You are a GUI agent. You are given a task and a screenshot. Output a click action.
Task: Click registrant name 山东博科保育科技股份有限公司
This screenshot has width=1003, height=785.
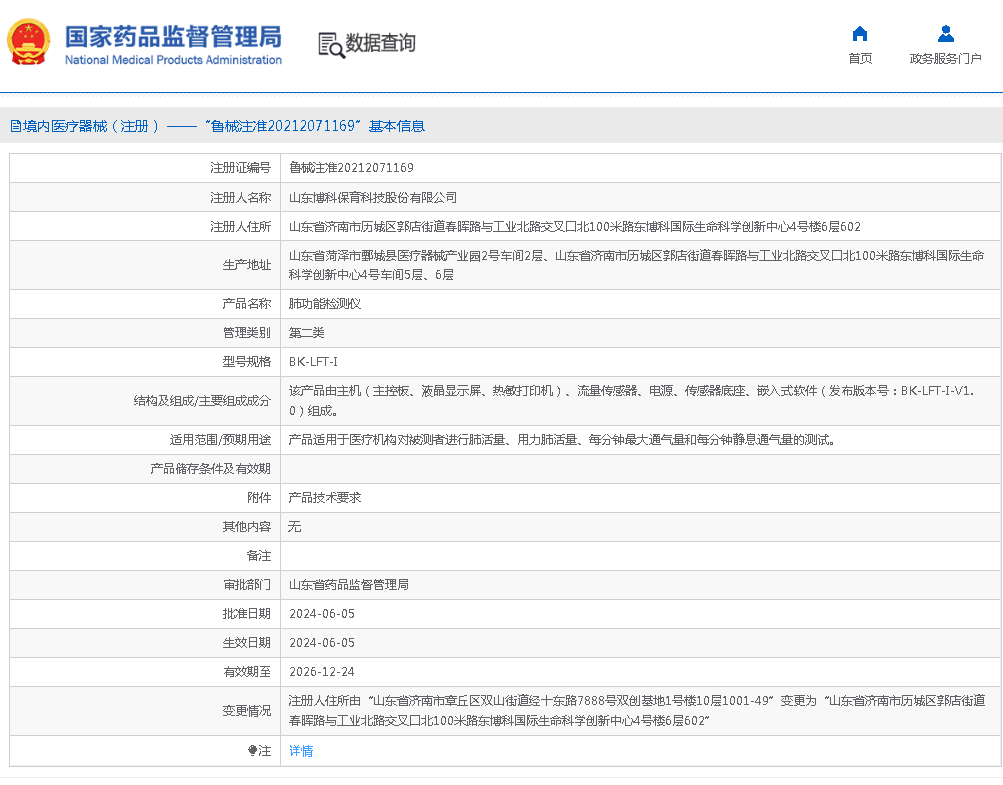tap(373, 198)
